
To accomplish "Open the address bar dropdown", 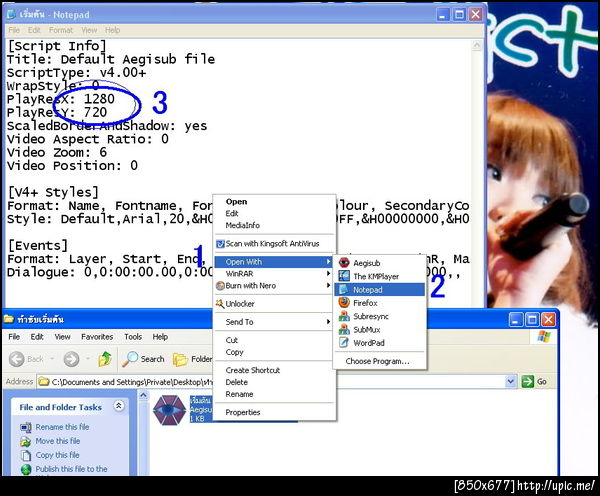I will click(x=510, y=382).
